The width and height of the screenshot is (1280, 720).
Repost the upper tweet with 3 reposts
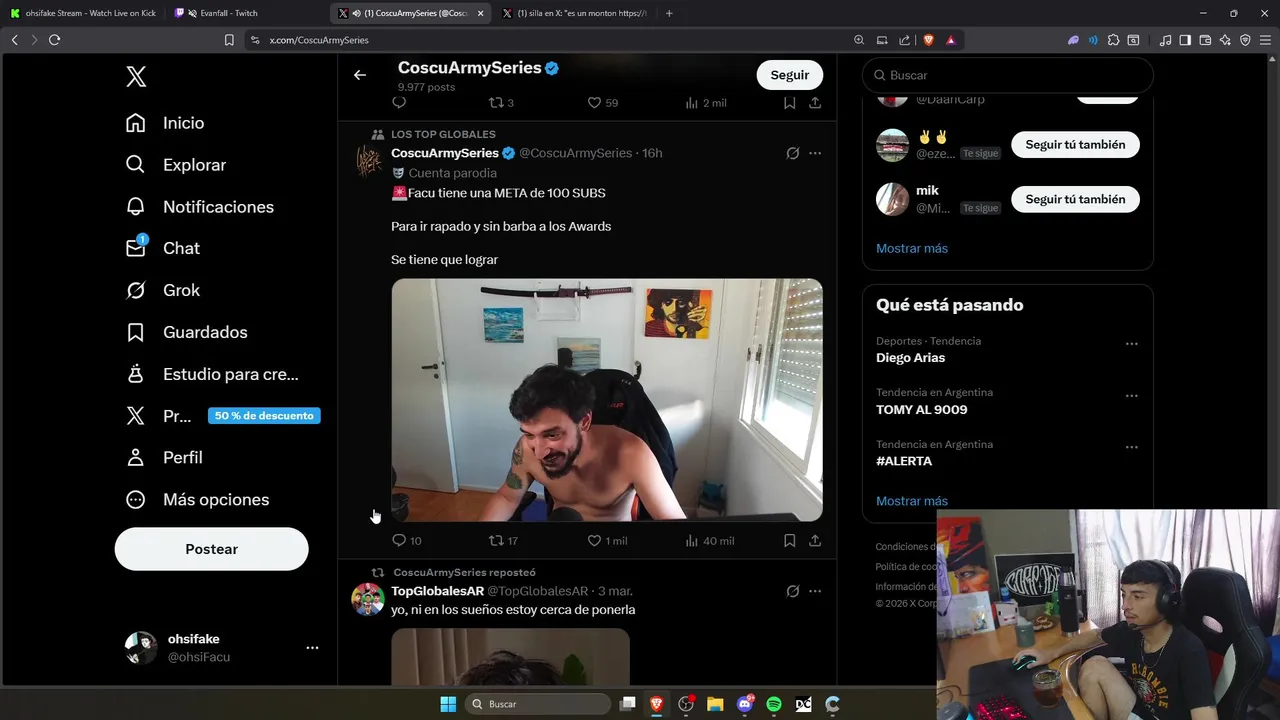pos(496,102)
